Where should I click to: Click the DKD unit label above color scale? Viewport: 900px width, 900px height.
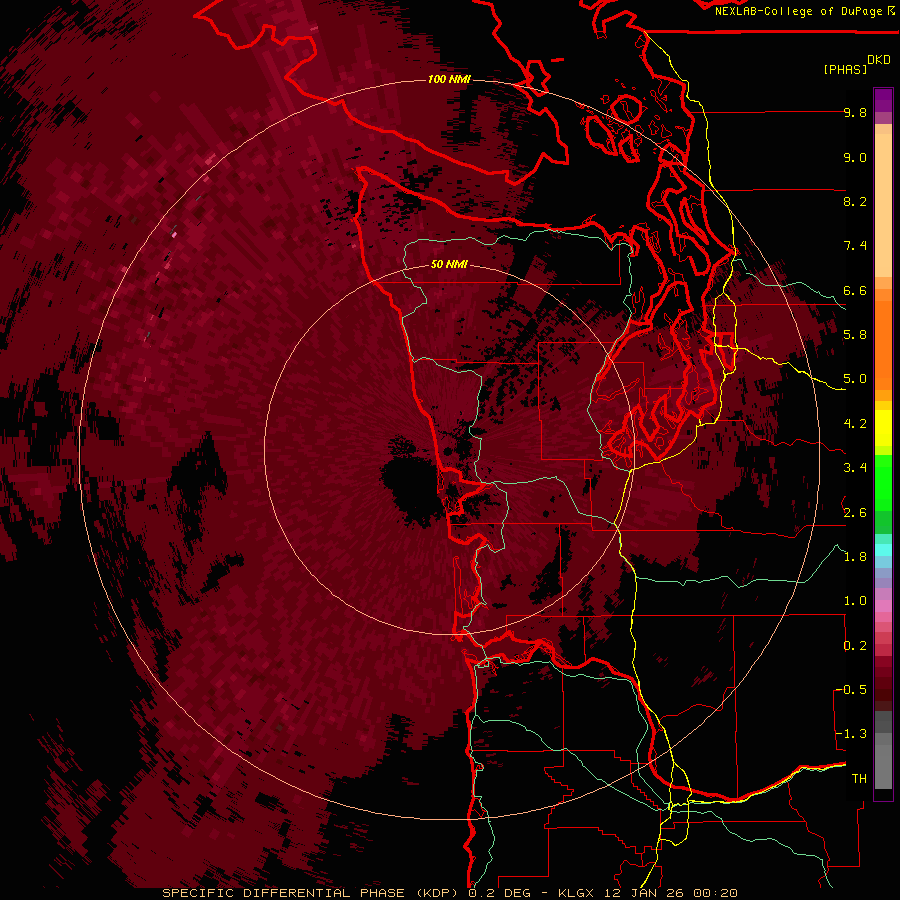(x=878, y=60)
